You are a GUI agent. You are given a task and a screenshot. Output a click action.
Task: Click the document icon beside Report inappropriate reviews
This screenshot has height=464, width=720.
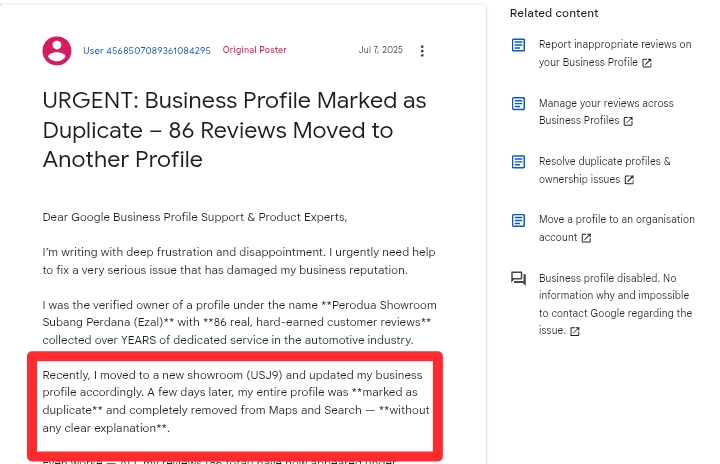pyautogui.click(x=518, y=45)
